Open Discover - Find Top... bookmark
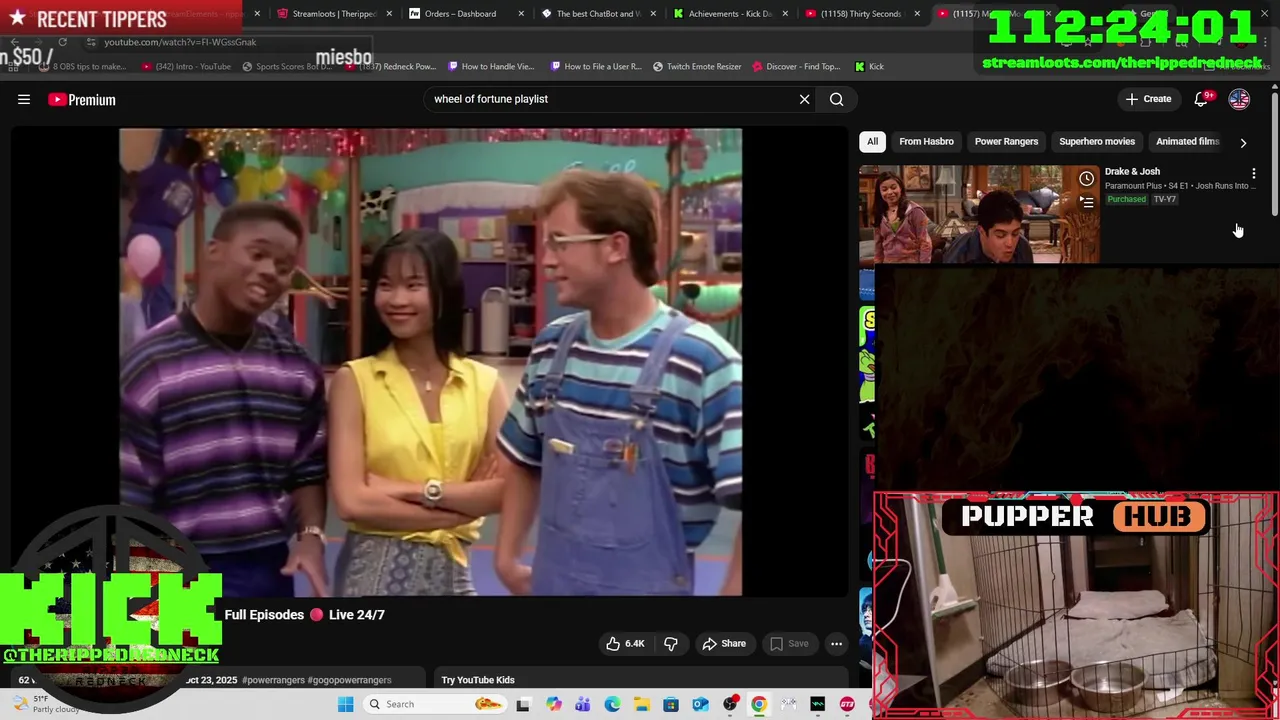This screenshot has height=720, width=1280. (796, 67)
